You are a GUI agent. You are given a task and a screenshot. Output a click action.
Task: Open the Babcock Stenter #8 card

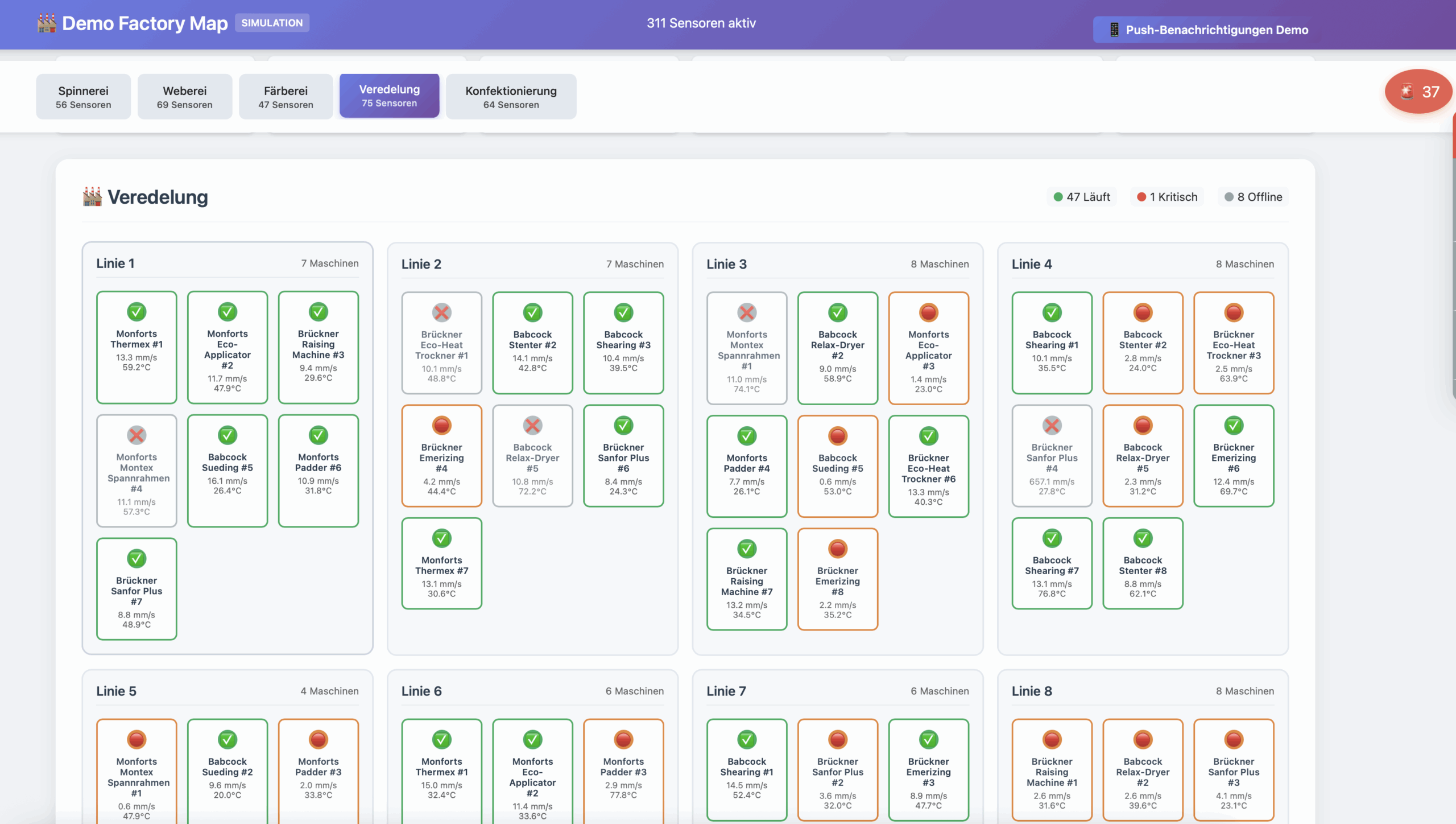point(1143,563)
